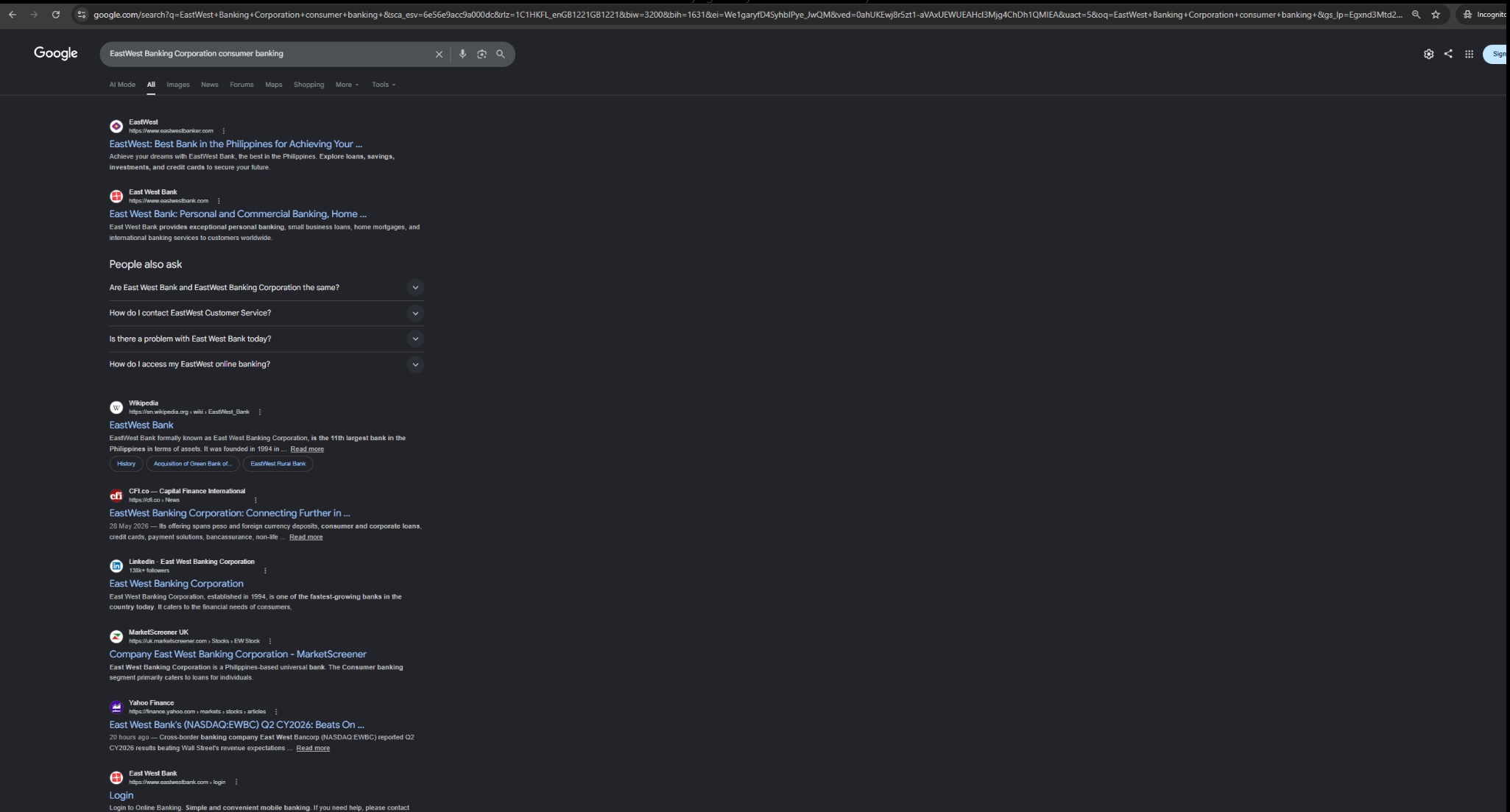Open Google quick settings gear icon
The image size is (1510, 812).
click(x=1429, y=54)
